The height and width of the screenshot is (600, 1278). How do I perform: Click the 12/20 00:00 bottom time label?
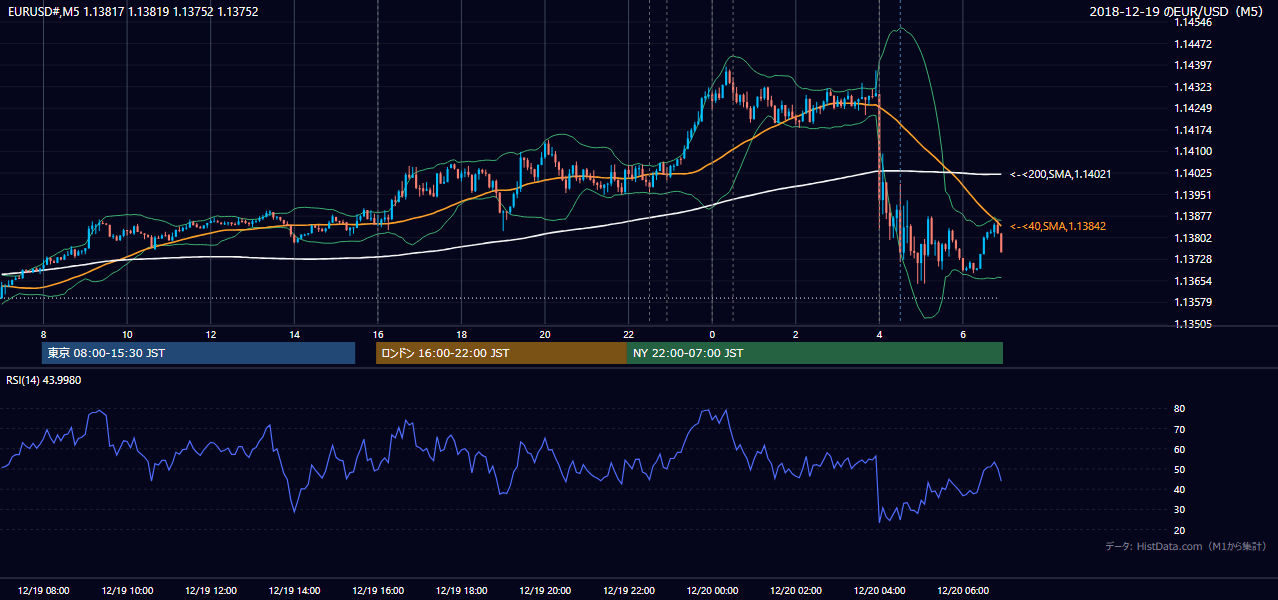712,591
